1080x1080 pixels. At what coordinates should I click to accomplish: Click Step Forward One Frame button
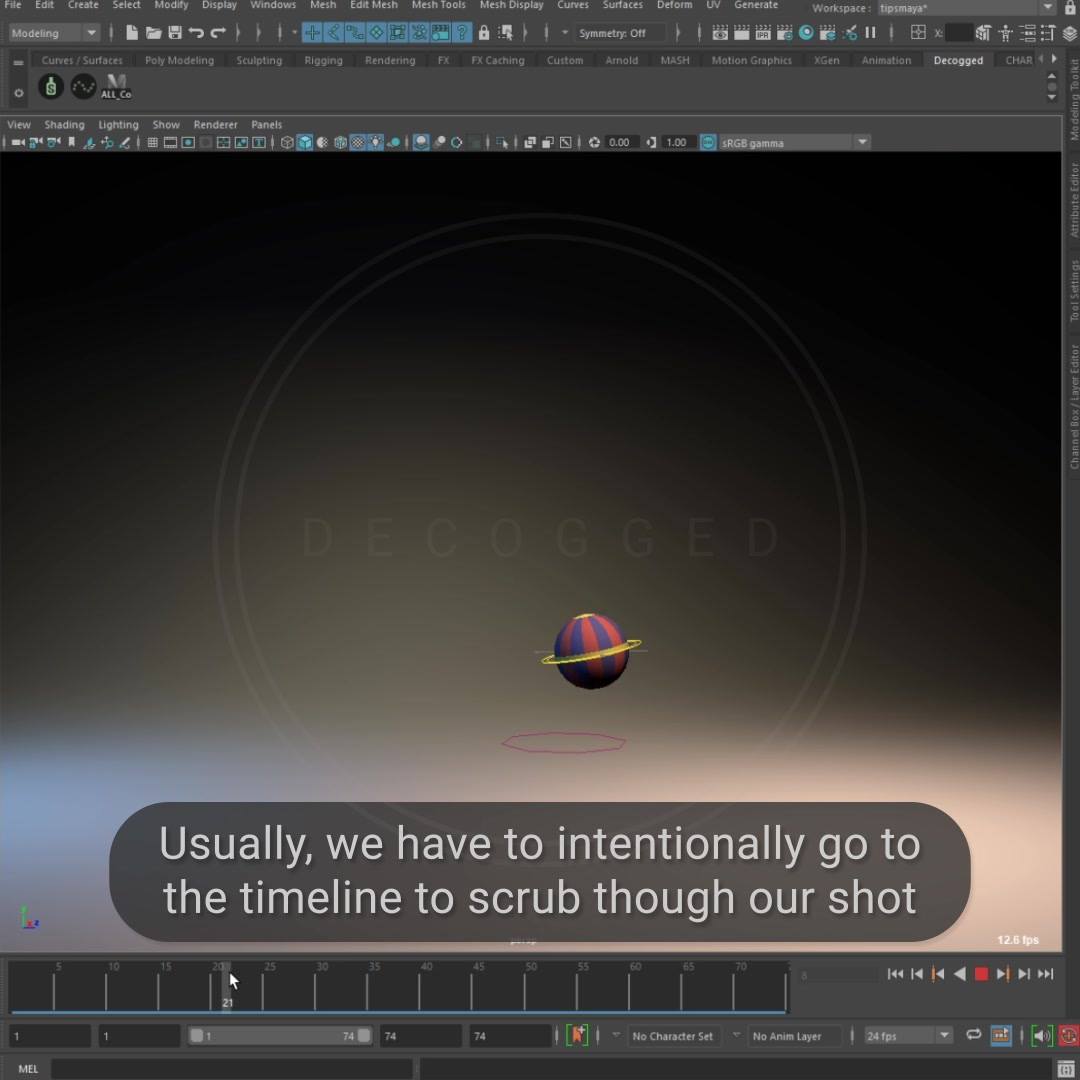pos(1024,974)
